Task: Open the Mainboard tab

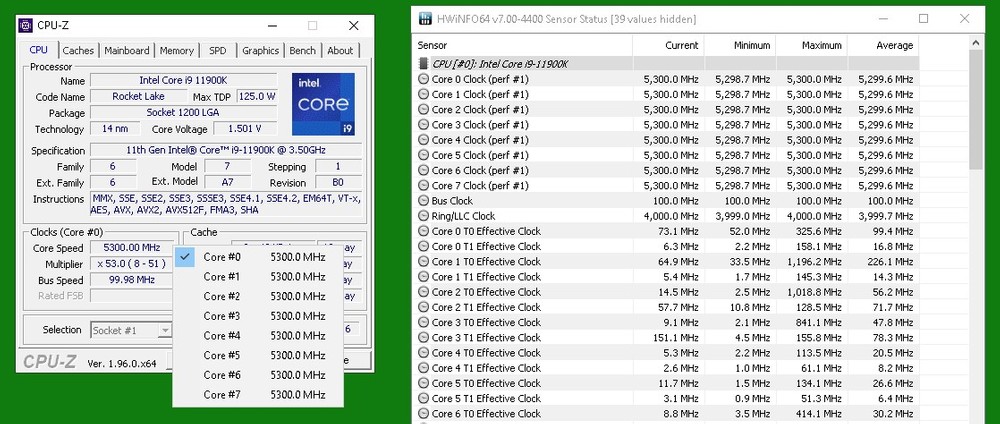Action: (x=127, y=50)
